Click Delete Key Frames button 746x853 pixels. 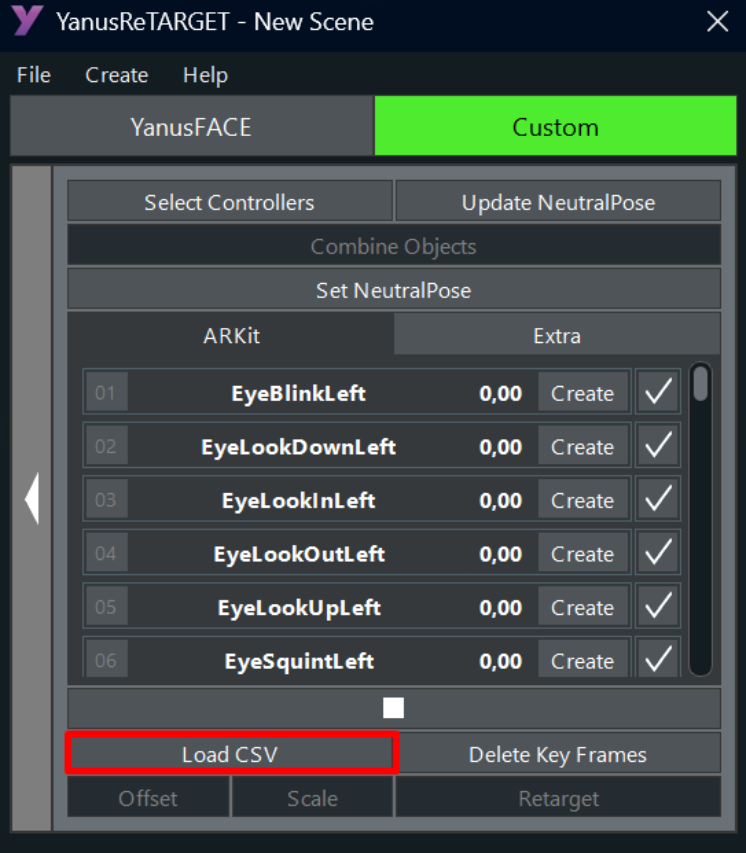[558, 755]
